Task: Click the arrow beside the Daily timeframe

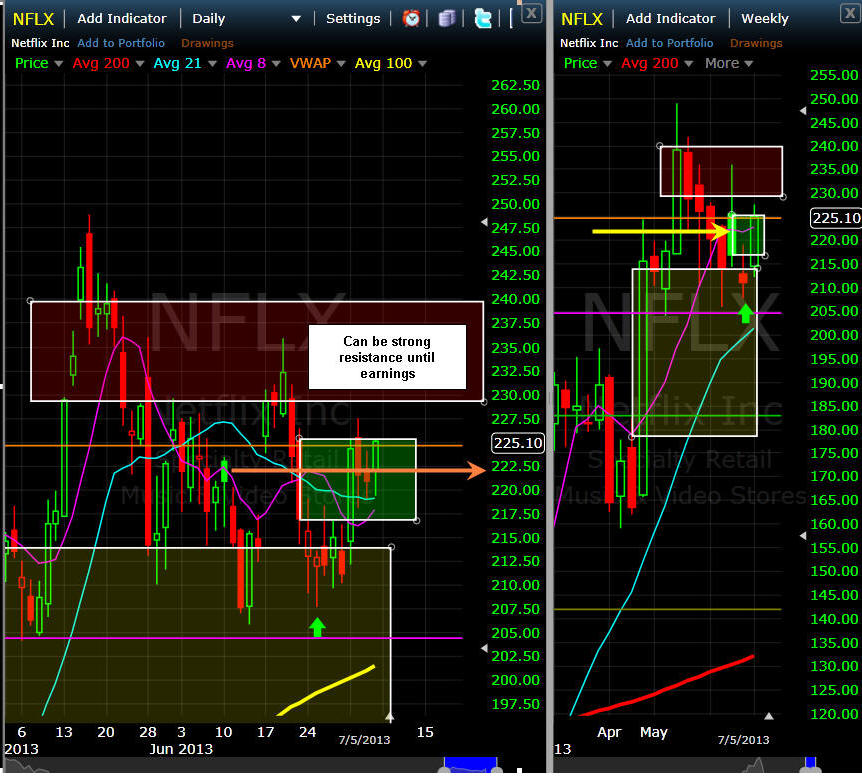Action: tap(296, 19)
